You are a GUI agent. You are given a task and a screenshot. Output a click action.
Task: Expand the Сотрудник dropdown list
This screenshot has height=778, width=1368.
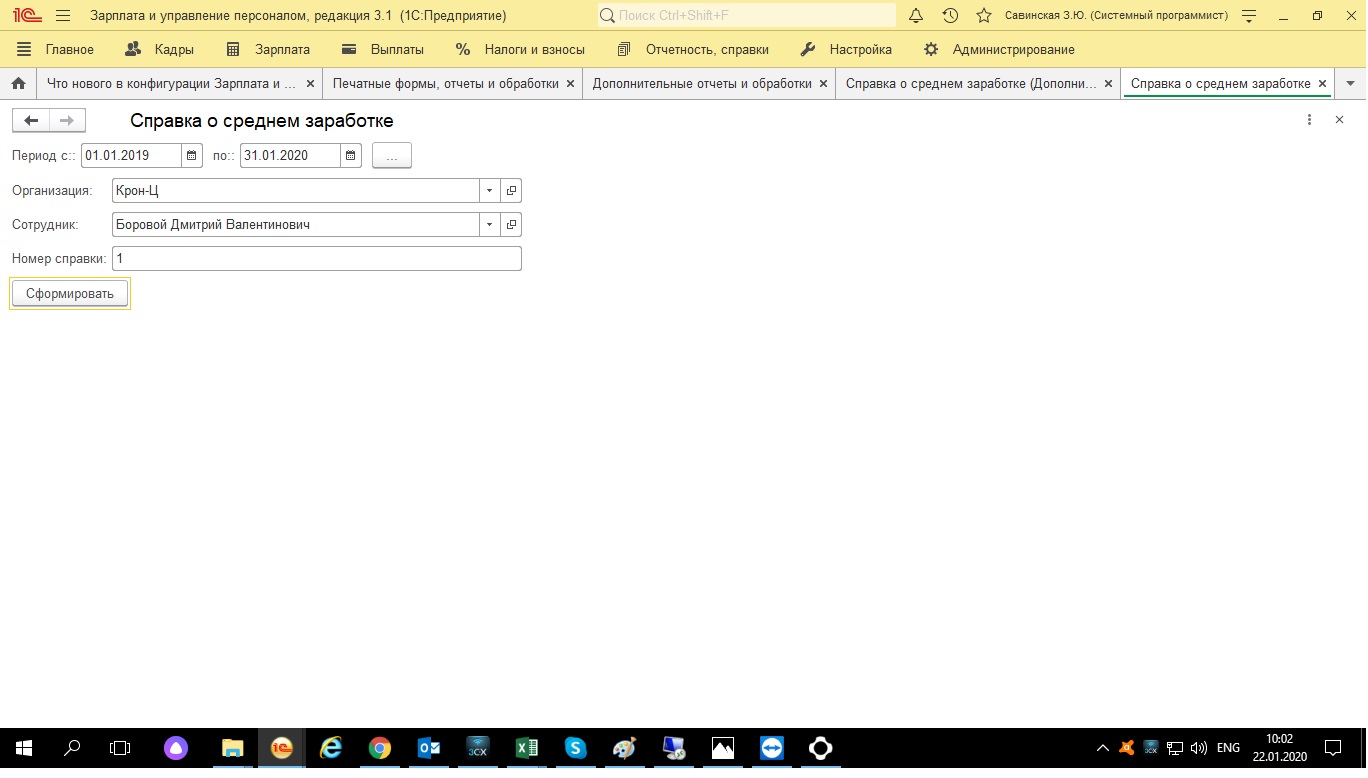(489, 225)
